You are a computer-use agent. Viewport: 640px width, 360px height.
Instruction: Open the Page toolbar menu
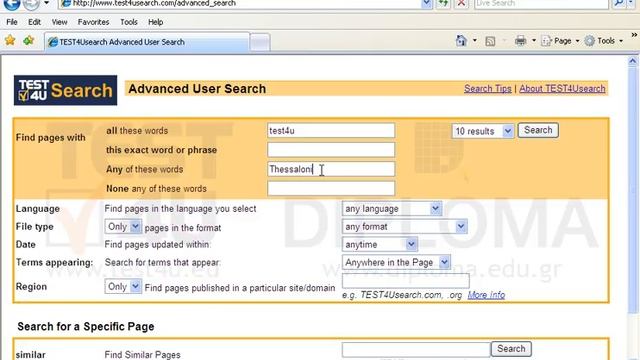pos(560,41)
